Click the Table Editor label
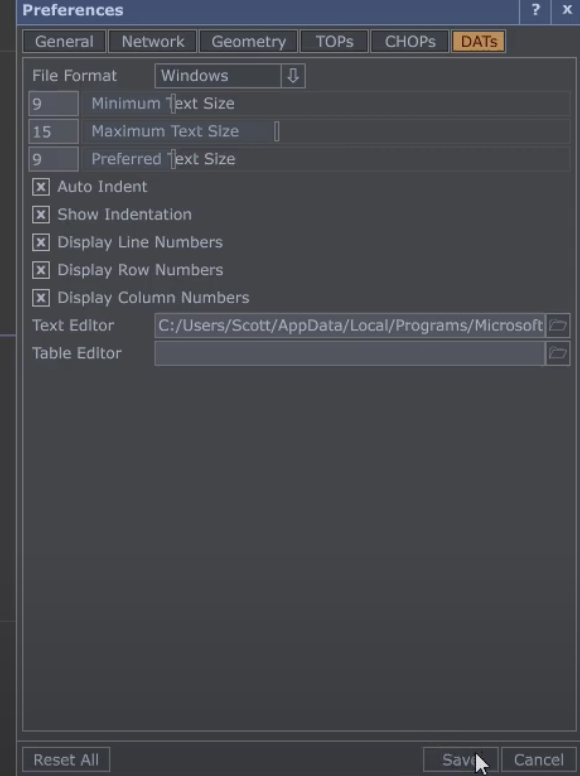580x776 pixels. [x=77, y=353]
